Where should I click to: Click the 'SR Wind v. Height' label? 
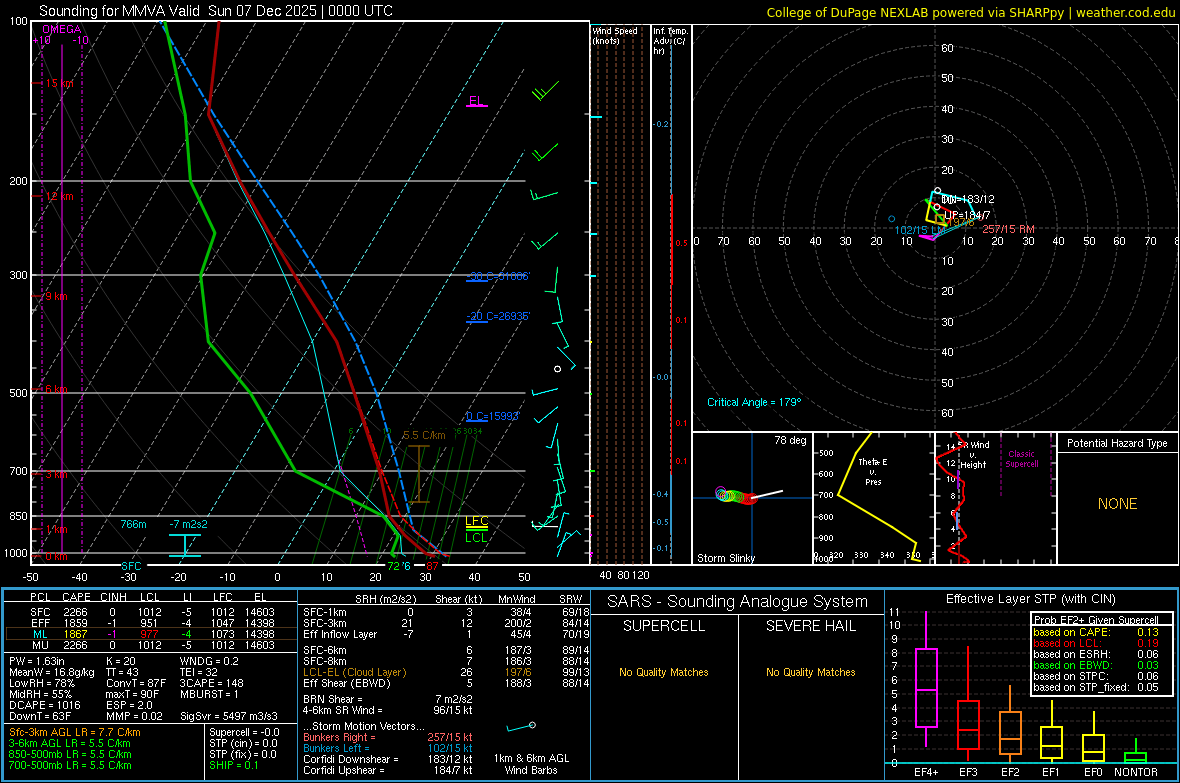click(974, 455)
